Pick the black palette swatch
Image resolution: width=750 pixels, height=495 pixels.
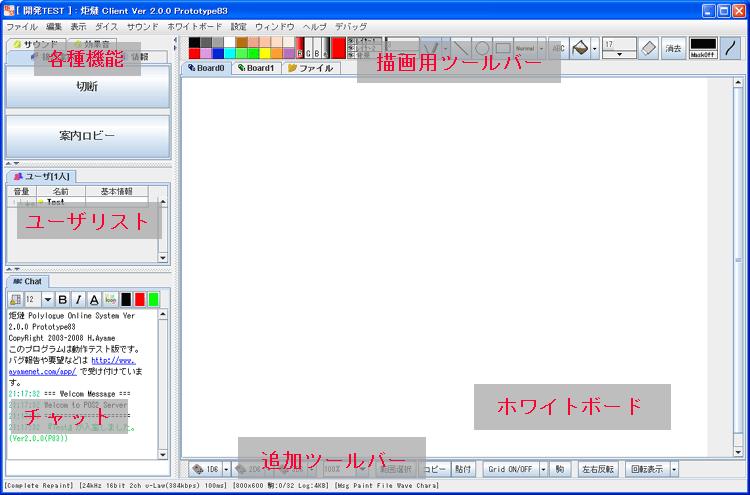click(194, 43)
